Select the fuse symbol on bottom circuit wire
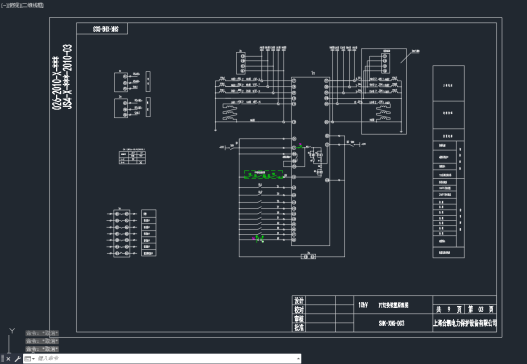This screenshot has width=527, height=364. pos(308,257)
